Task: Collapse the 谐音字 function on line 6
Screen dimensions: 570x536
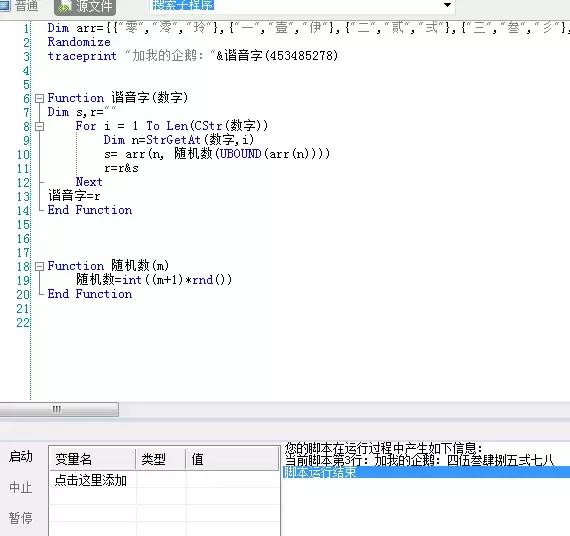Action: [x=39, y=98]
